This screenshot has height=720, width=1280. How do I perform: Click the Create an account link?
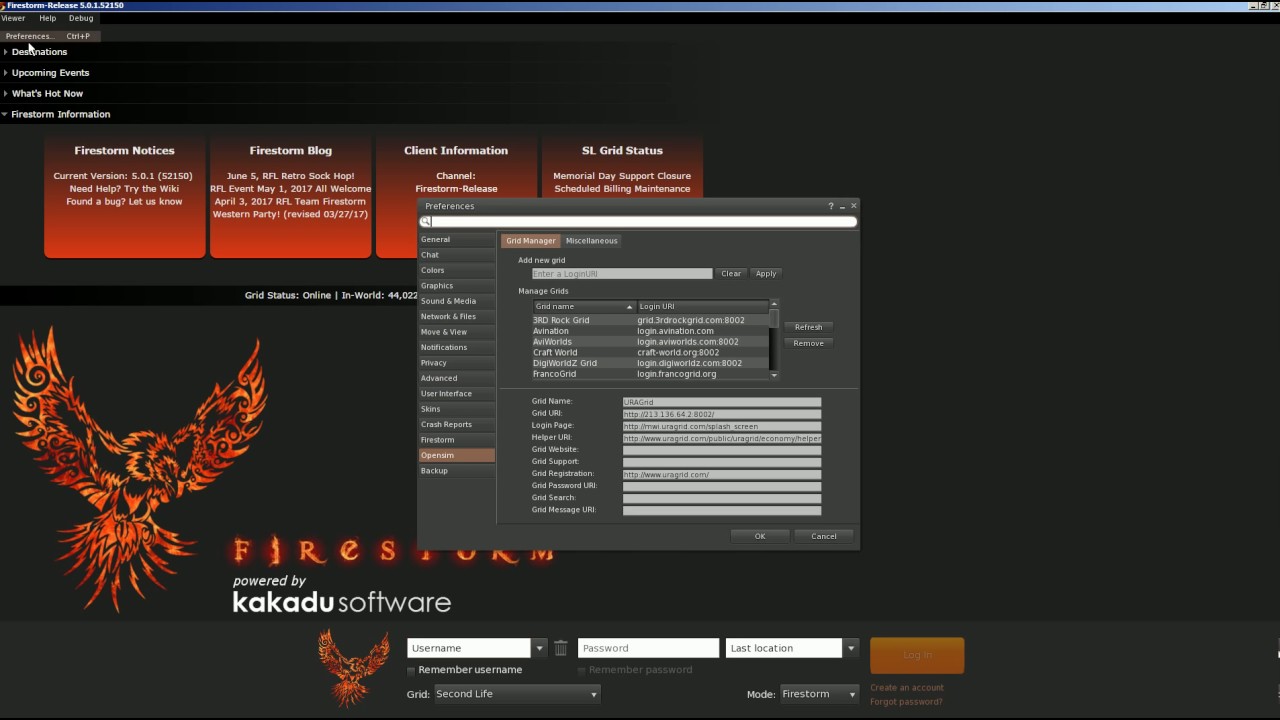click(x=907, y=688)
